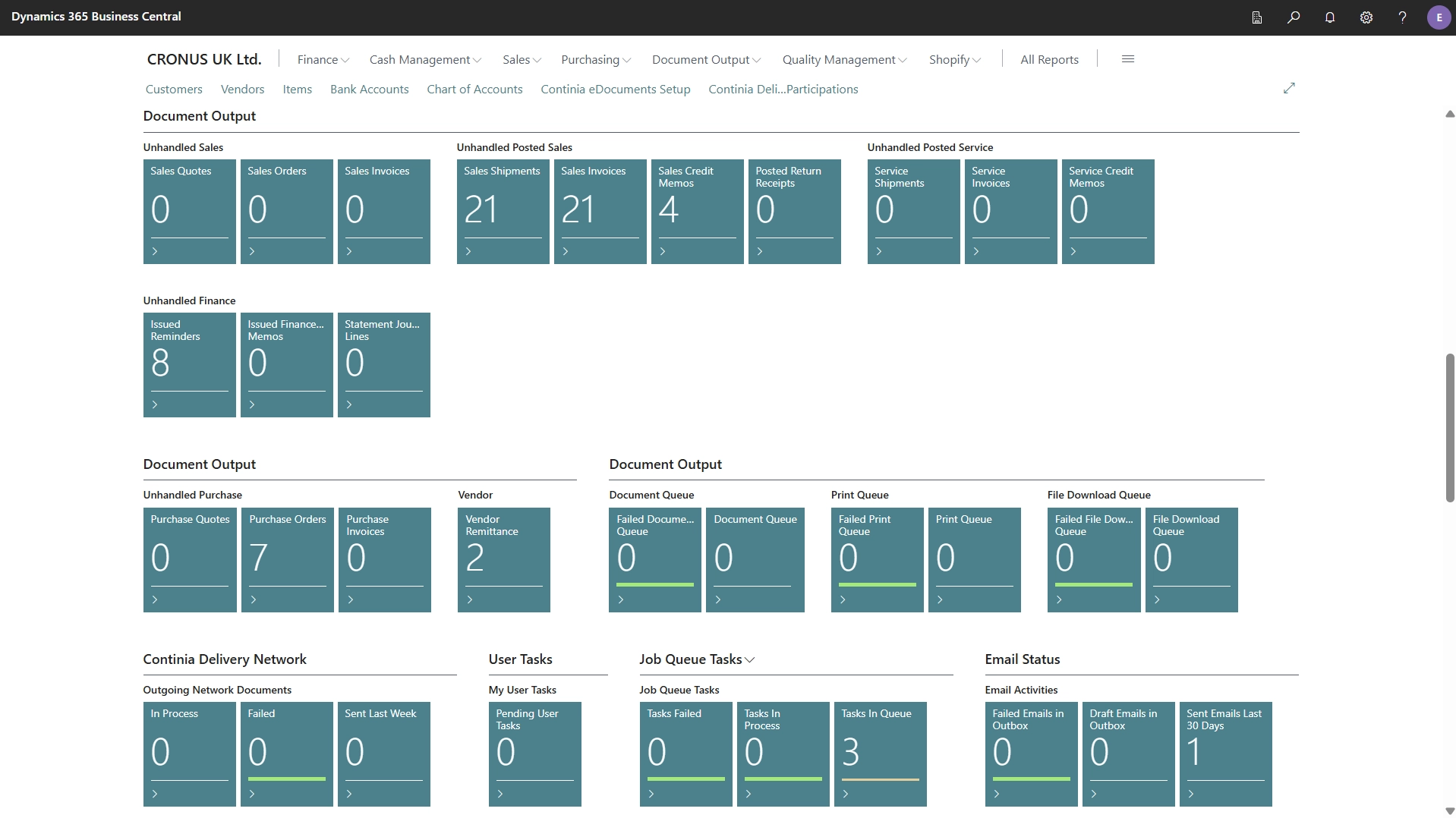Screen dimensions: 1456x818
Task: Open the search magnifier icon
Action: [1294, 17]
